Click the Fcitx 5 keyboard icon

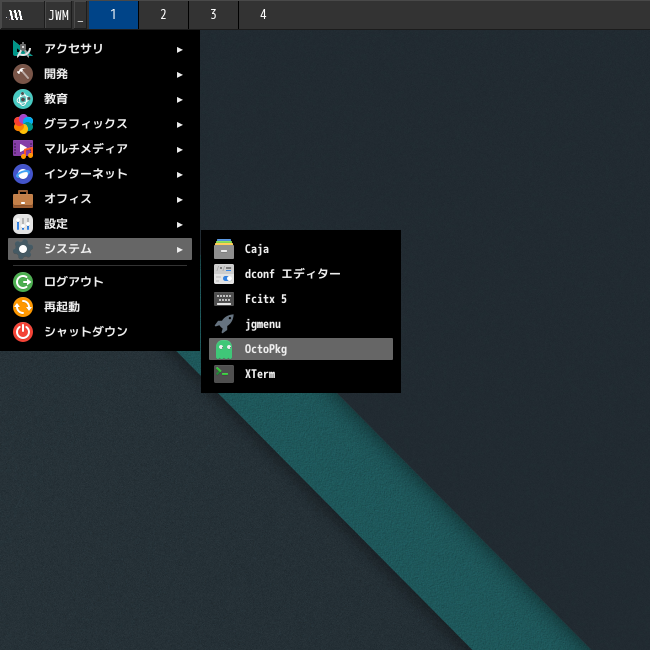pos(224,299)
